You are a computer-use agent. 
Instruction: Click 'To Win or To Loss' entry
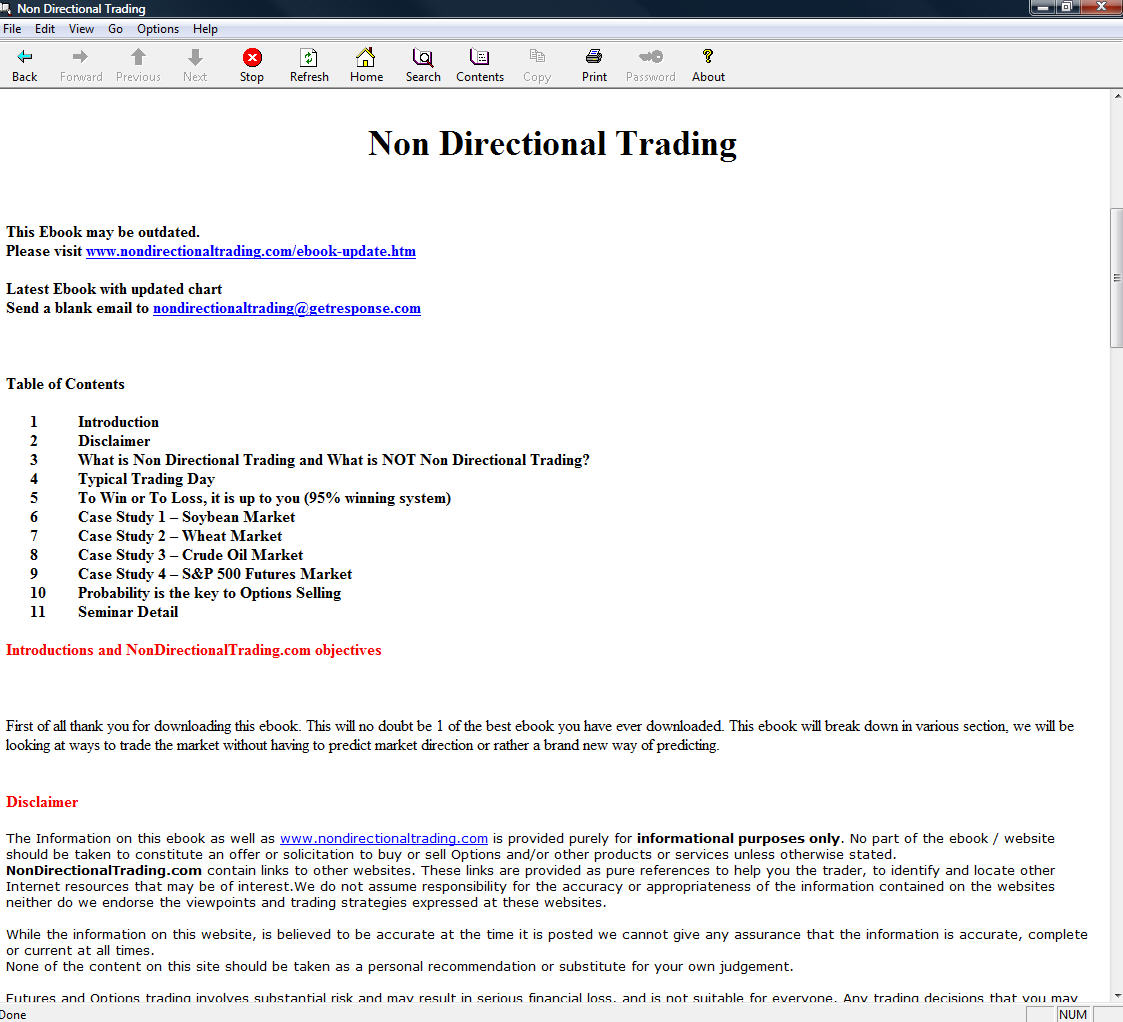point(264,498)
